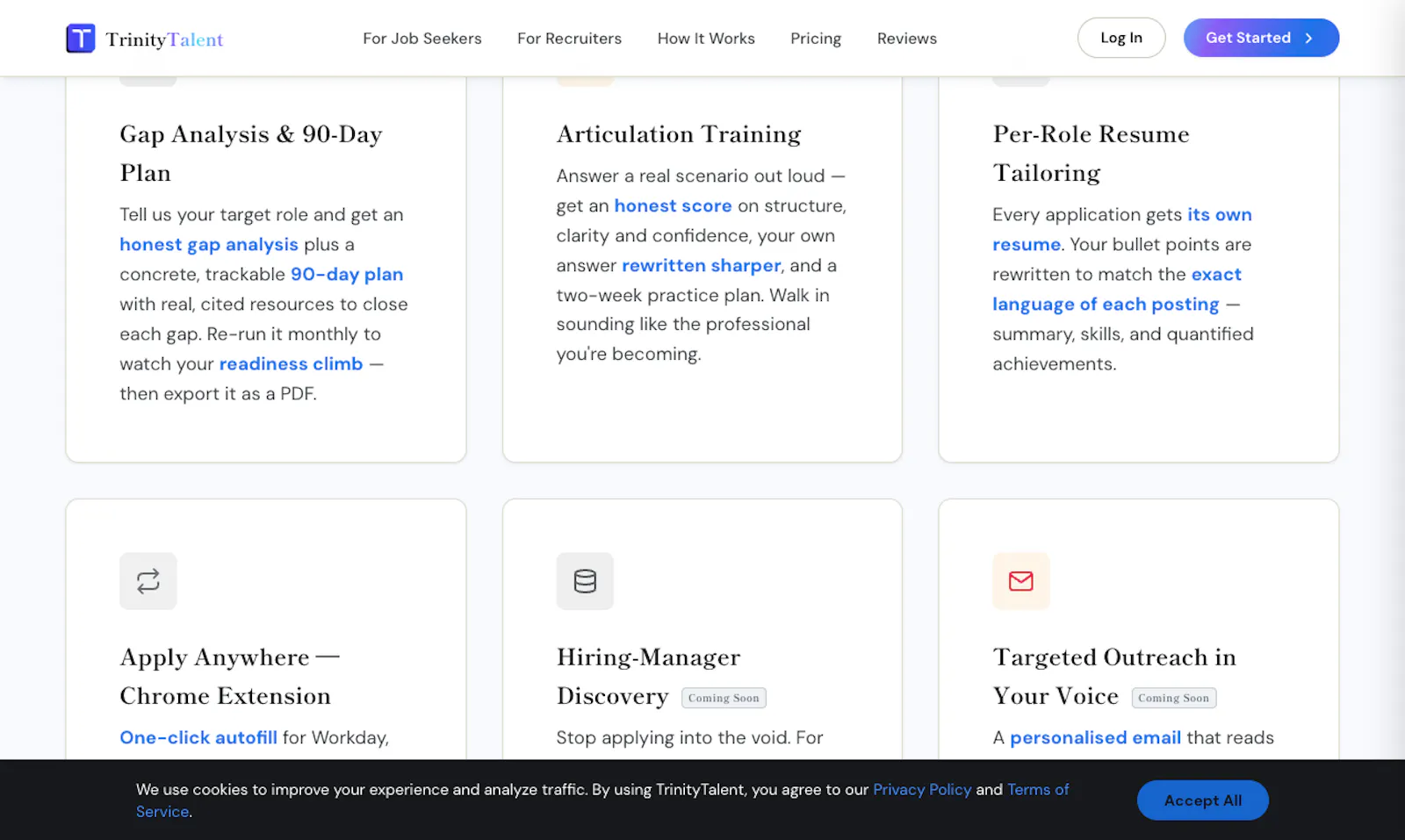Click the word "achievements." in Resume Tailoring card
This screenshot has width=1405, height=840.
[x=1055, y=364]
